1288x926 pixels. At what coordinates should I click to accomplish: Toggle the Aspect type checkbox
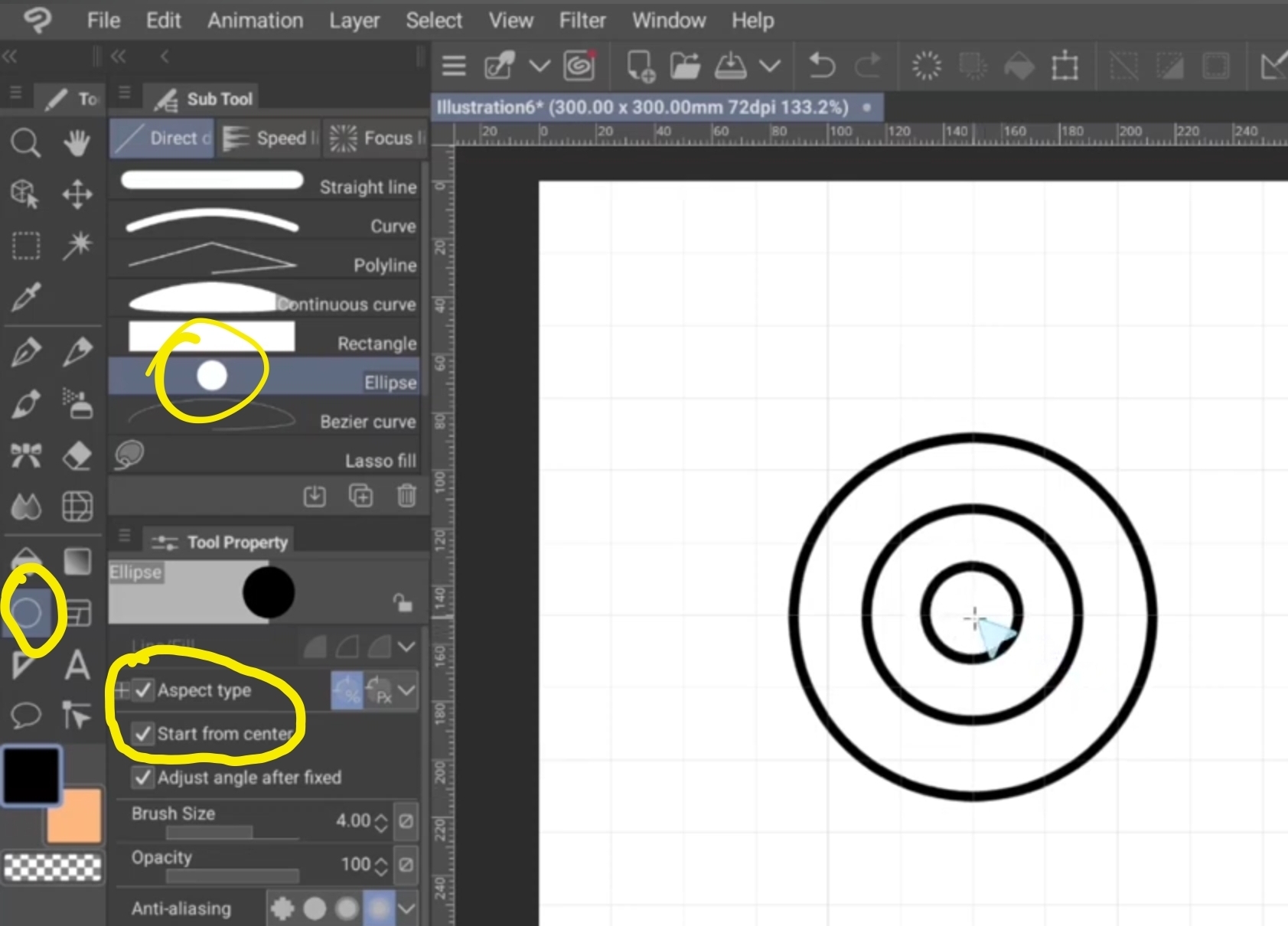point(143,690)
